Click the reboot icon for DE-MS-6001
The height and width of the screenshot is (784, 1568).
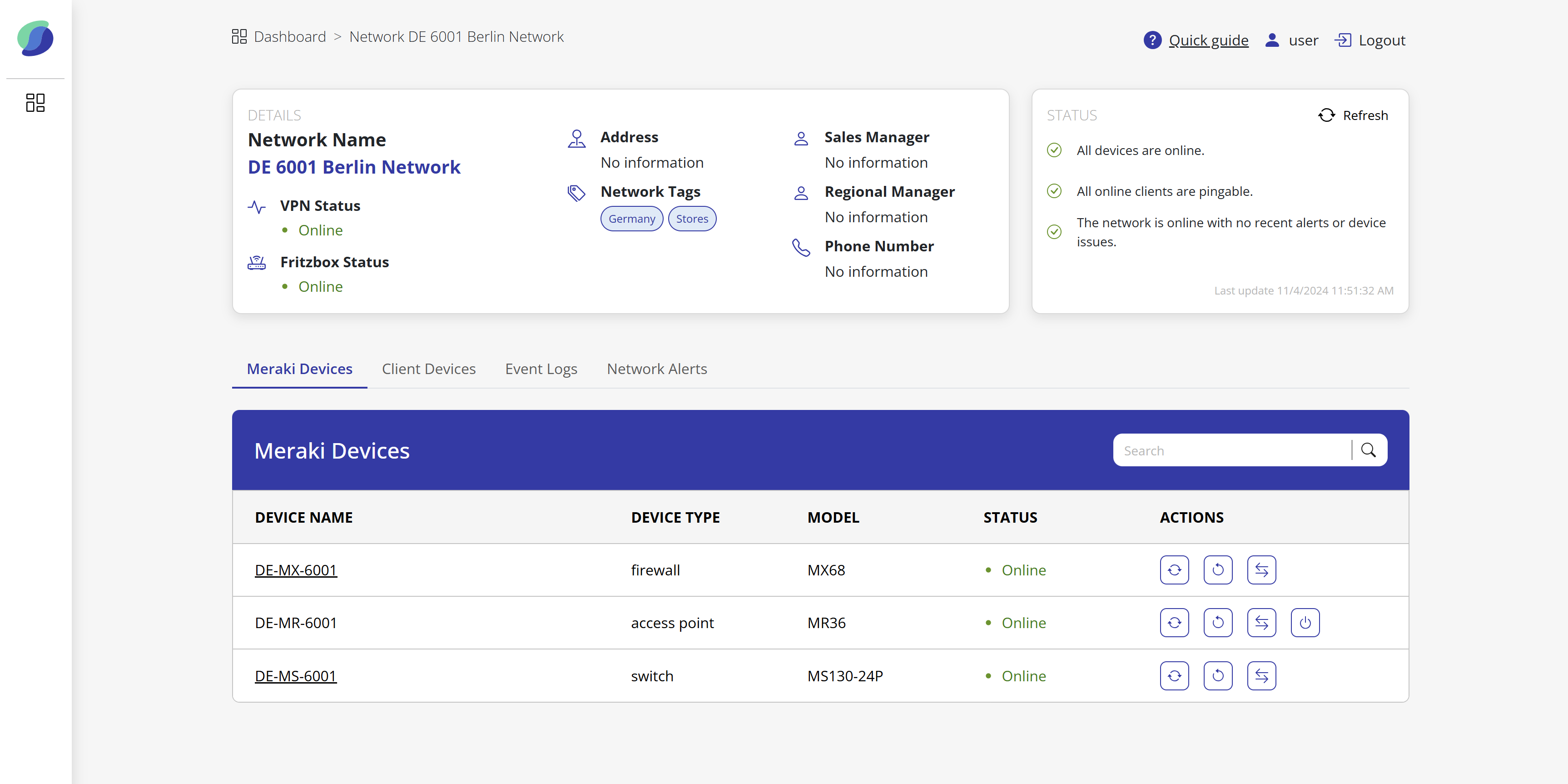[1217, 675]
